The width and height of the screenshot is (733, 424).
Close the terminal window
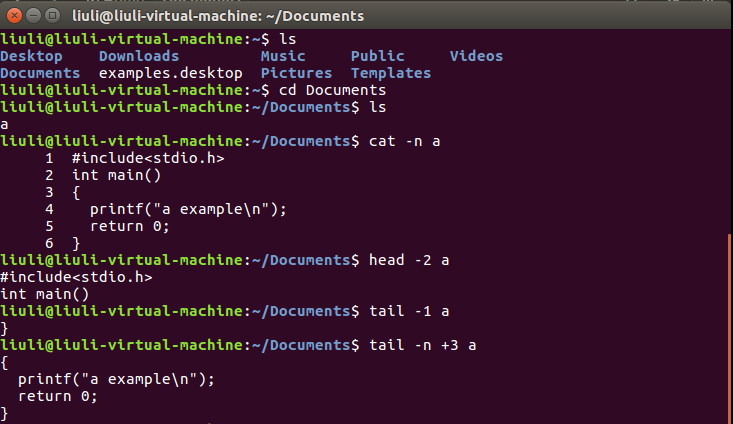pyautogui.click(x=14, y=16)
